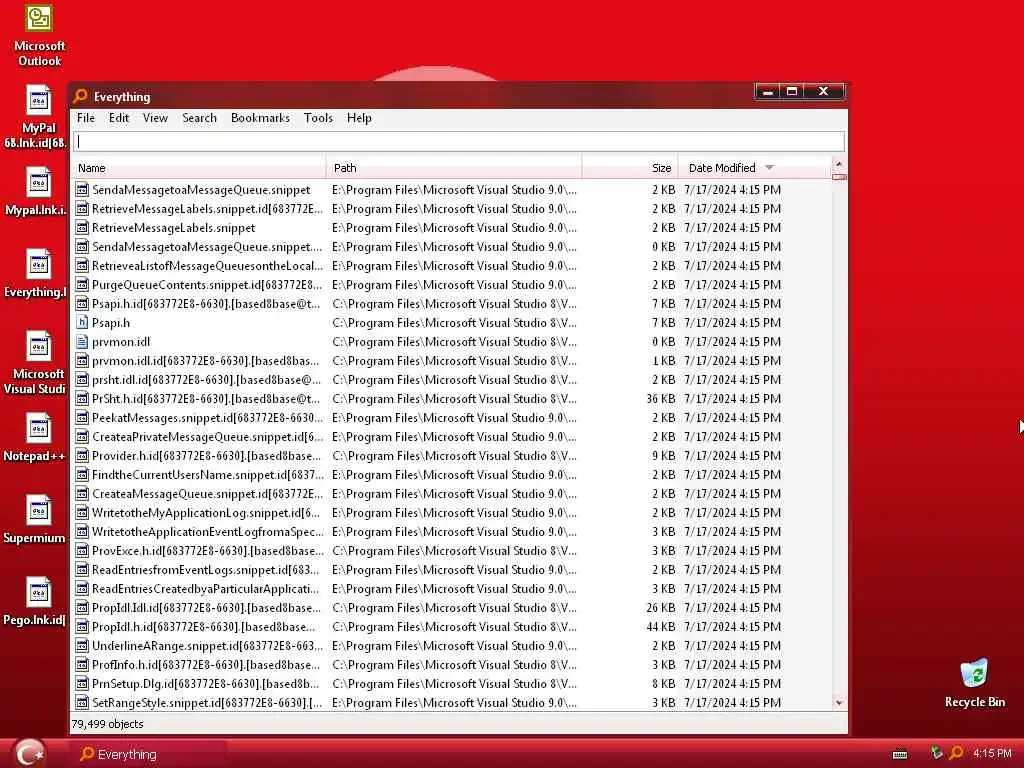1024x768 pixels.
Task: Click the green network tray icon
Action: 936,753
